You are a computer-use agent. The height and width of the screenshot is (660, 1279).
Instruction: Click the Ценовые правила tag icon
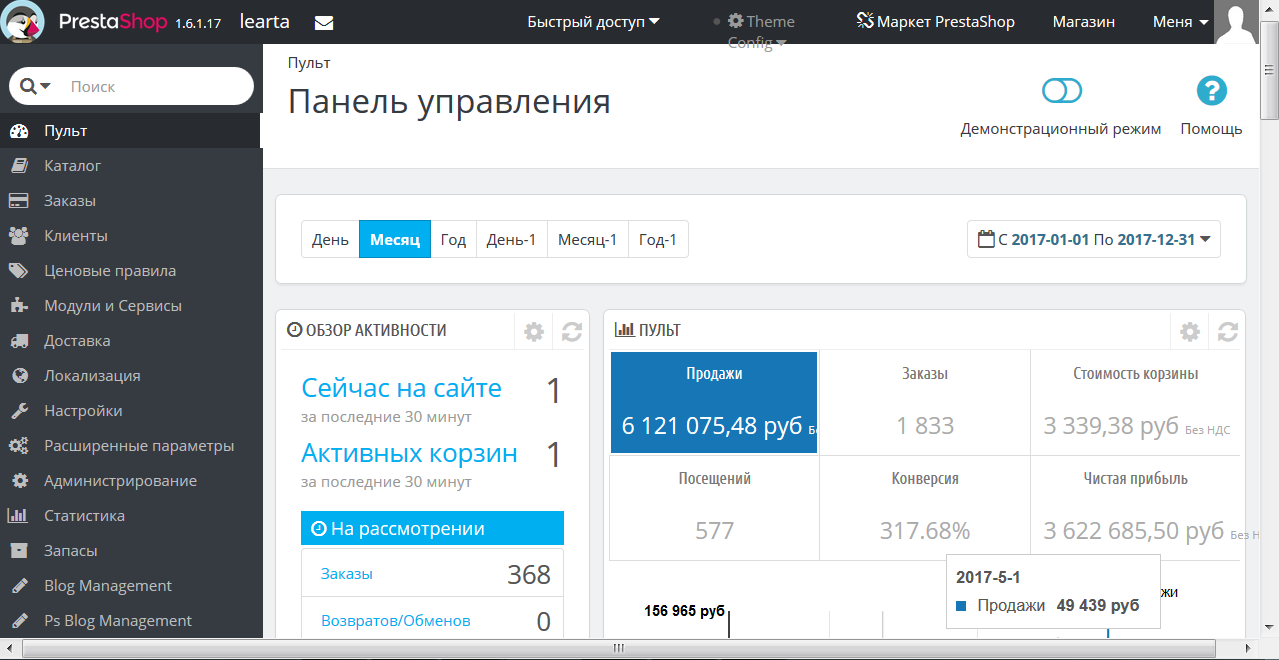(18, 271)
